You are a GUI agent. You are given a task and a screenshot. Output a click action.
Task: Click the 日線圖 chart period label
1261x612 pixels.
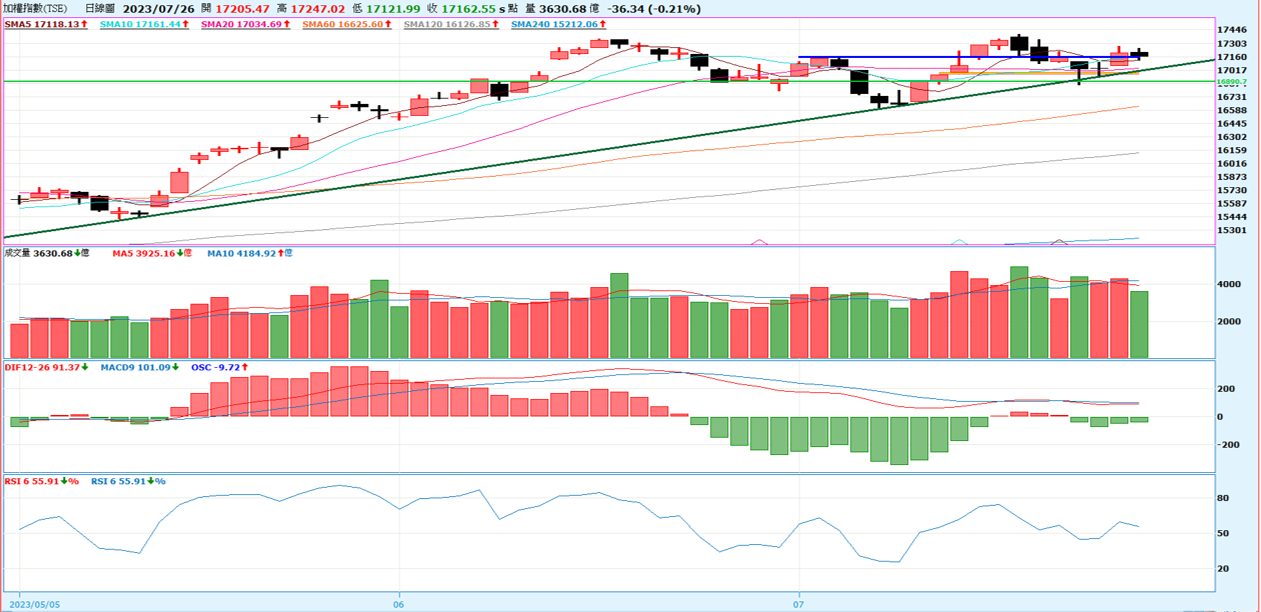click(100, 8)
